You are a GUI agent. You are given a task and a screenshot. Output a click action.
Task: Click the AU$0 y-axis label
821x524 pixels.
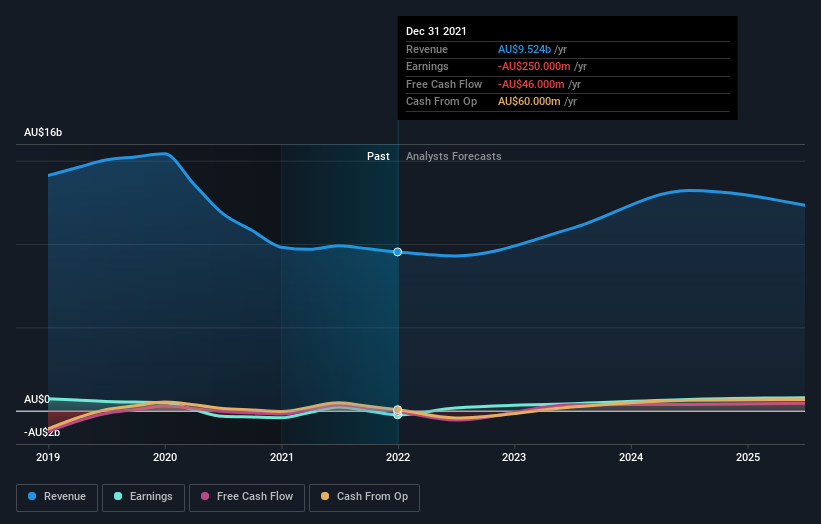37,399
